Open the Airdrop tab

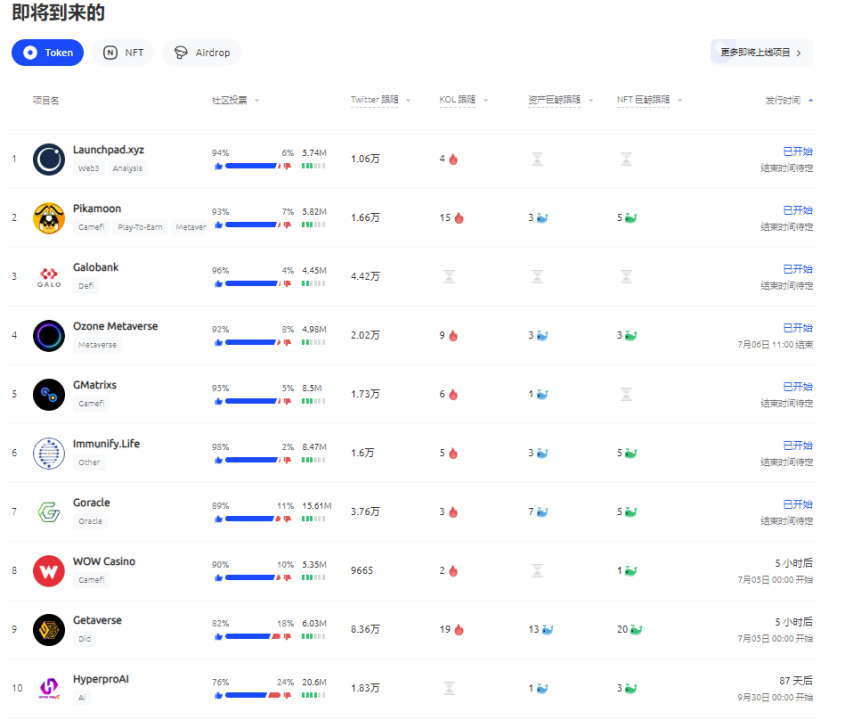202,52
